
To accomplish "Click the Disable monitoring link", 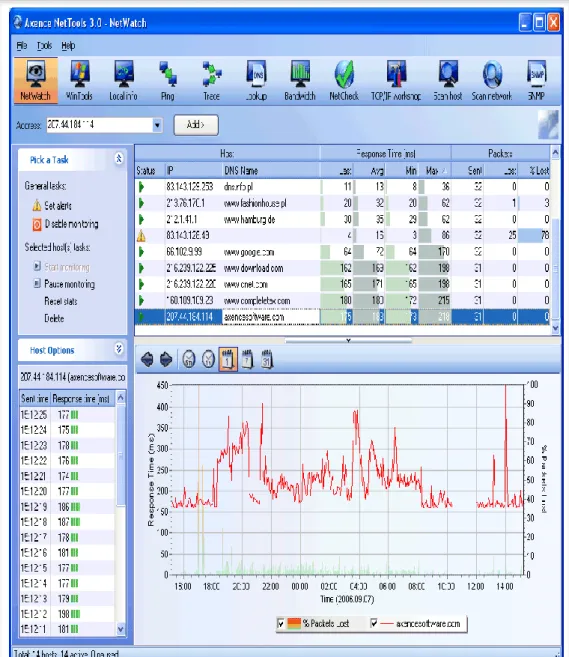I will coord(71,224).
